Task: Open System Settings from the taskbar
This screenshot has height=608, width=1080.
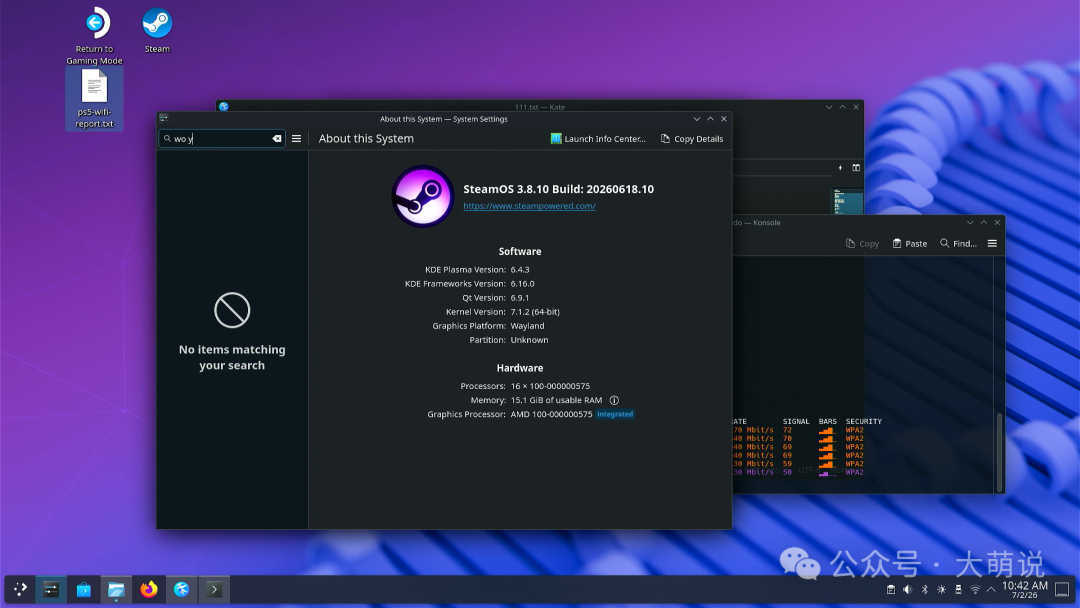Action: [x=51, y=589]
